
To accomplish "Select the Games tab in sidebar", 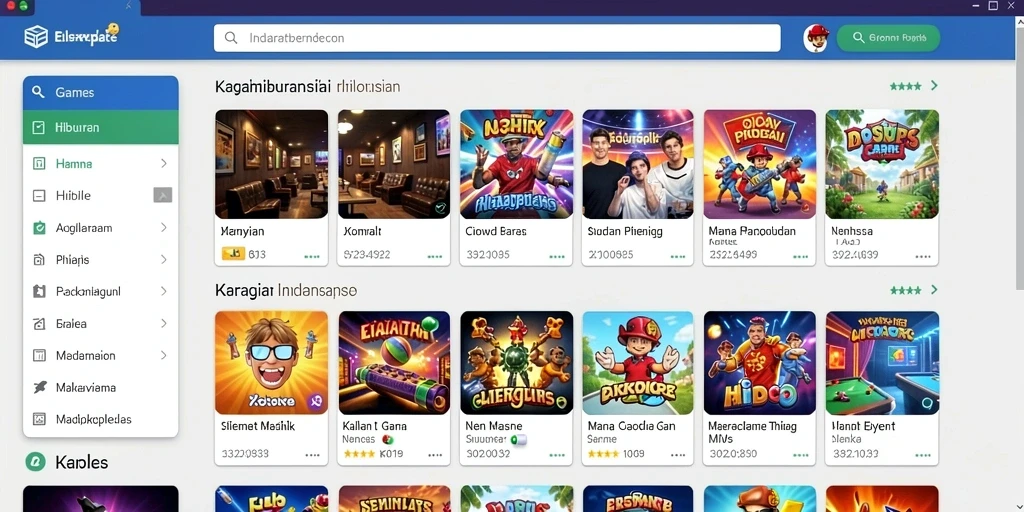I will 101,93.
